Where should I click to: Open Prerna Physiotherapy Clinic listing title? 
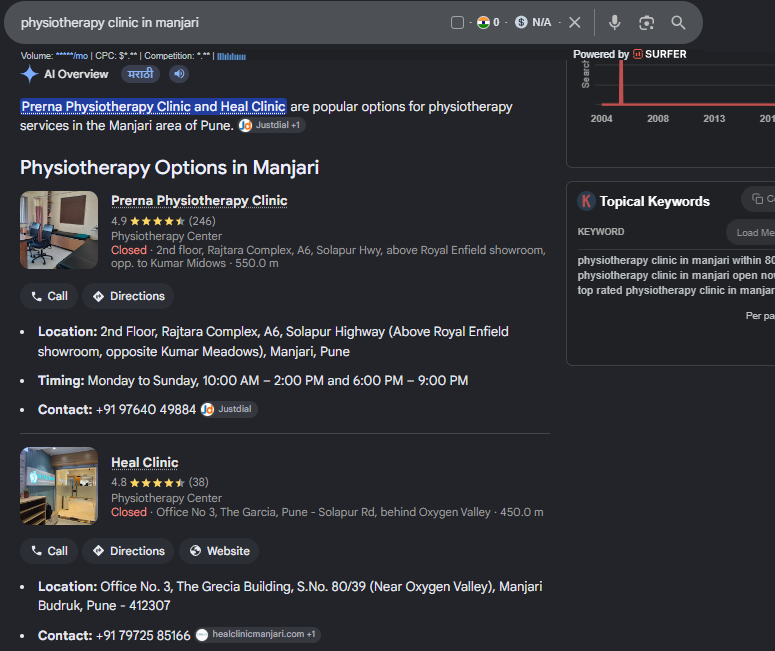(x=199, y=201)
